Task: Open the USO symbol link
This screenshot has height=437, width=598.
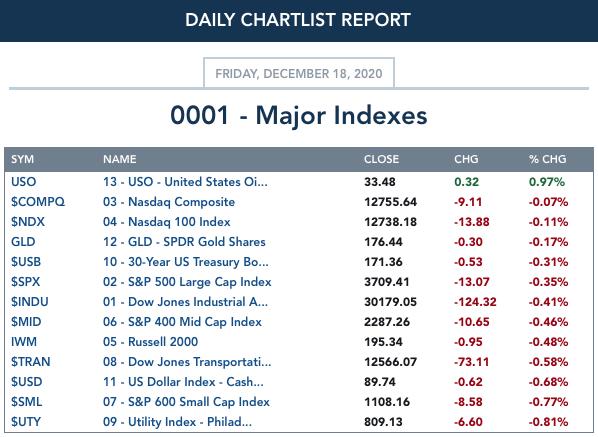Action: pos(24,182)
